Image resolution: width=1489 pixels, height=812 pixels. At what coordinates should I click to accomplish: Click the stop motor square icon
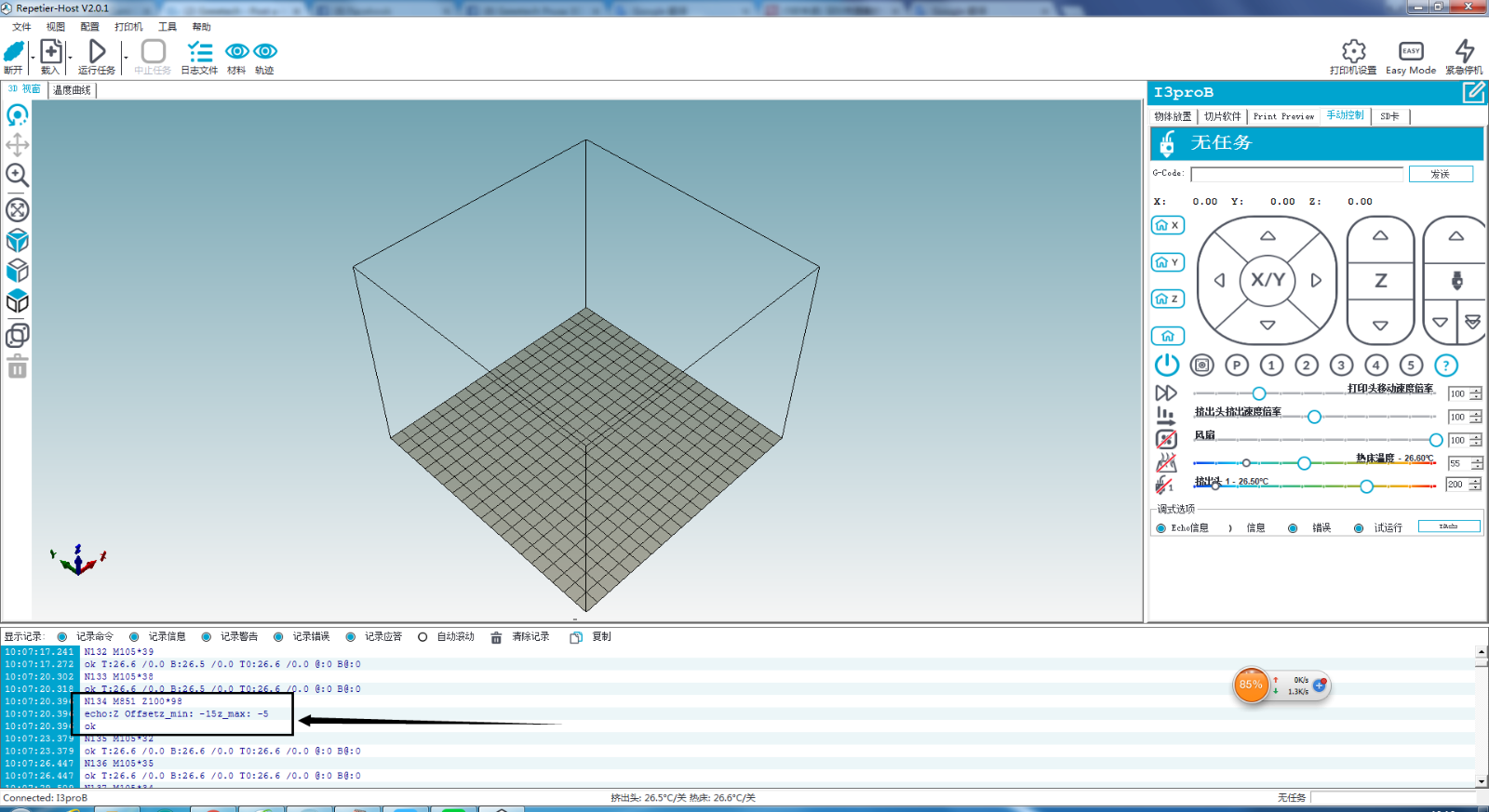point(1202,366)
